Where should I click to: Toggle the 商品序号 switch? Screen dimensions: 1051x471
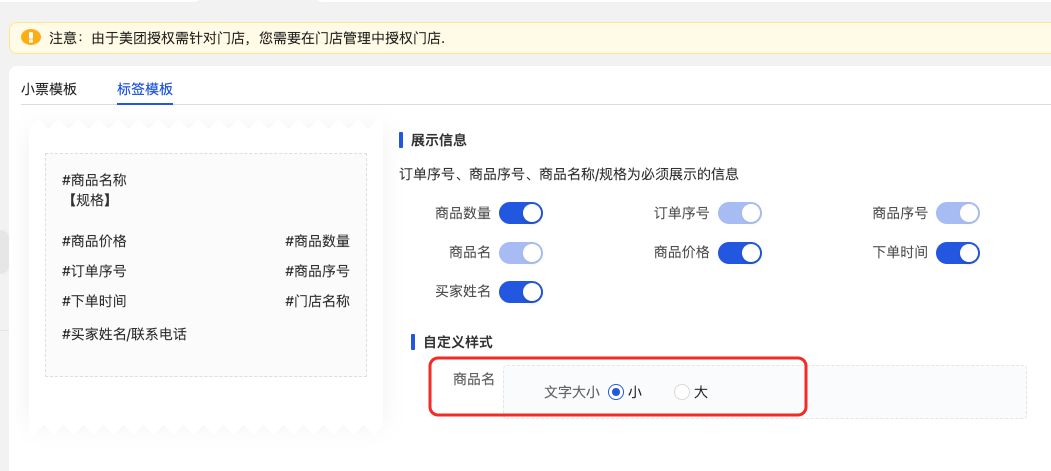coord(957,213)
